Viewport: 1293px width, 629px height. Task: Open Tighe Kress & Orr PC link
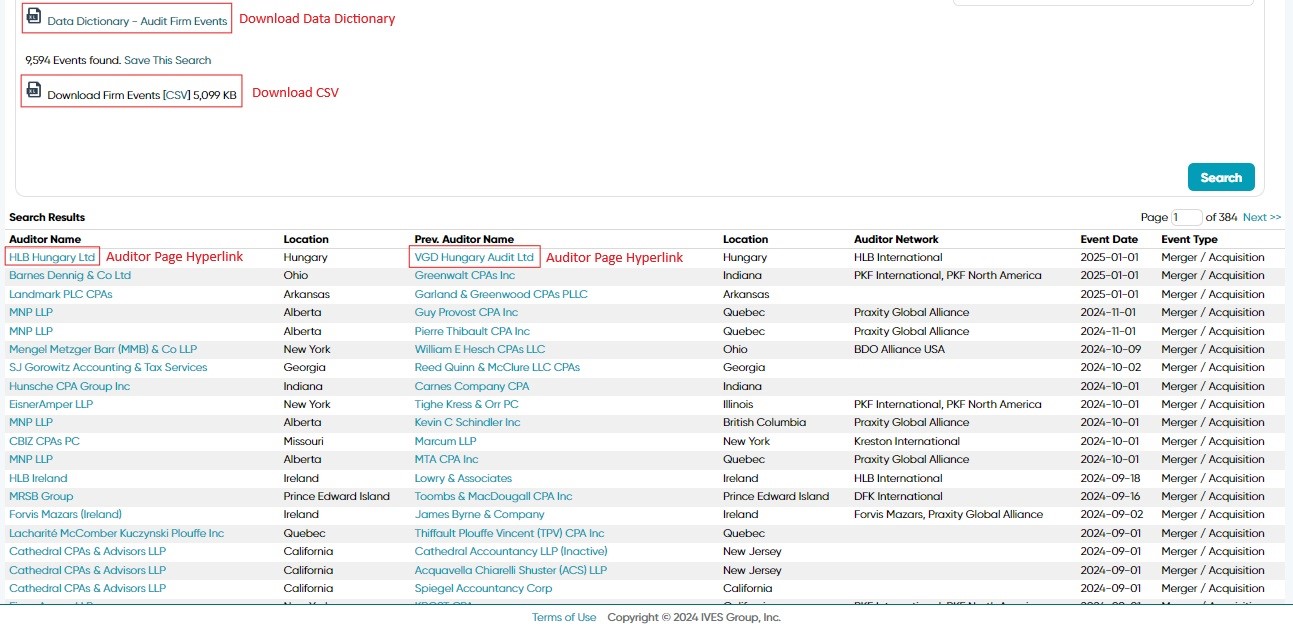(467, 404)
